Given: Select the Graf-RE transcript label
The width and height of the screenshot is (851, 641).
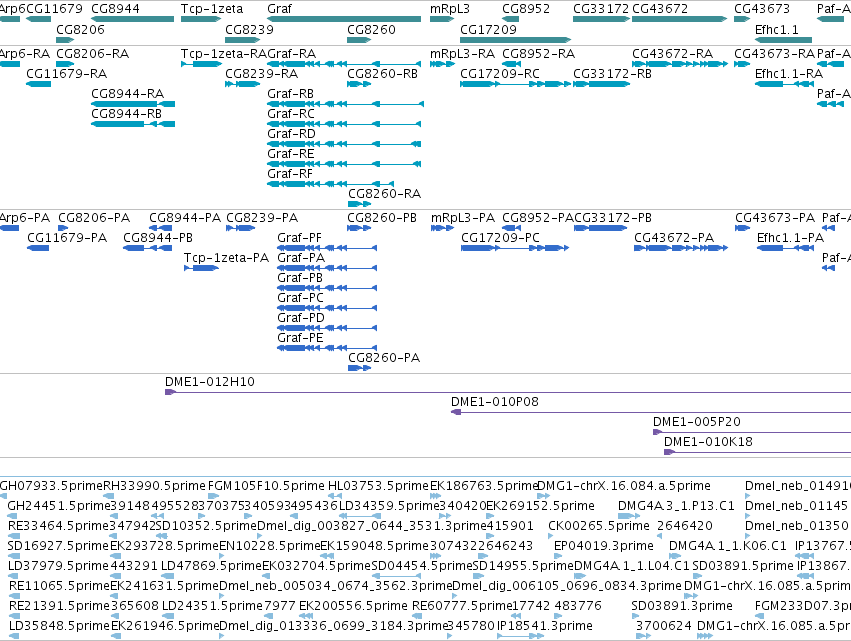Looking at the screenshot, I should pos(290,154).
